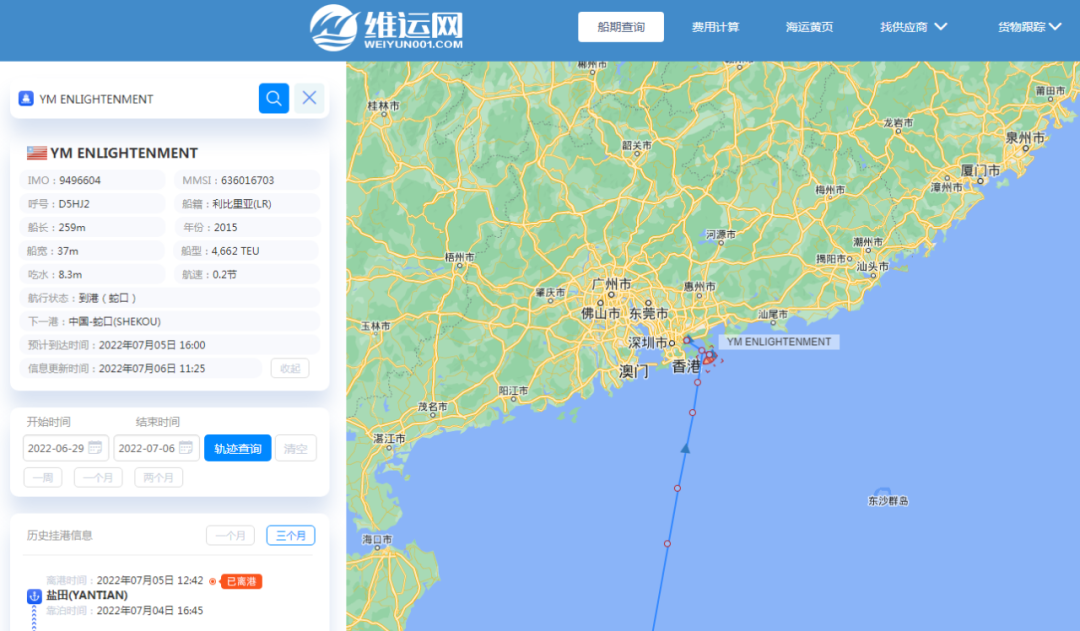Open the 海运黄页 tab
The image size is (1080, 631).
point(809,27)
